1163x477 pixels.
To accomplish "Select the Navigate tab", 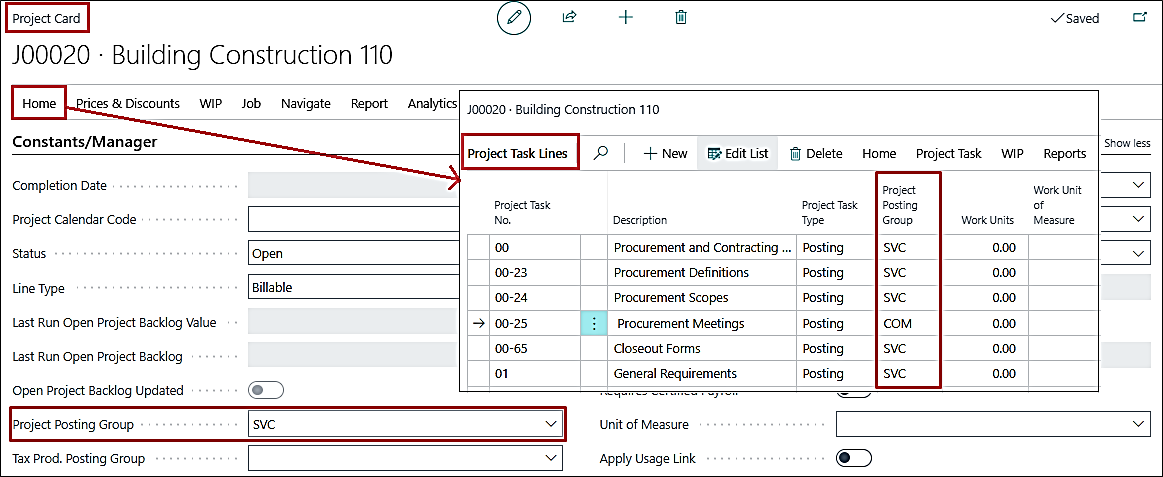I will [306, 103].
